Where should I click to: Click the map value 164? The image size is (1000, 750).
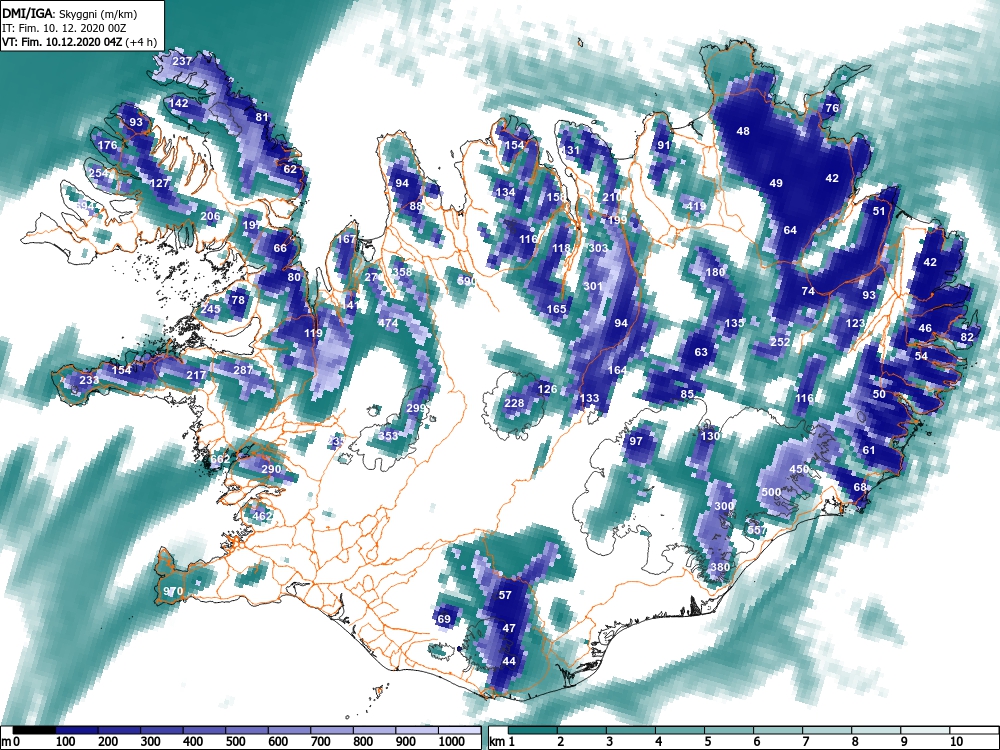click(617, 370)
